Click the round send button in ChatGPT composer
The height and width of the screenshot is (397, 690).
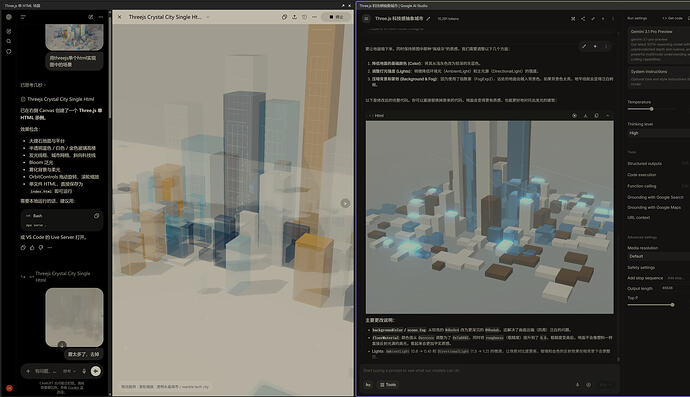[95, 371]
